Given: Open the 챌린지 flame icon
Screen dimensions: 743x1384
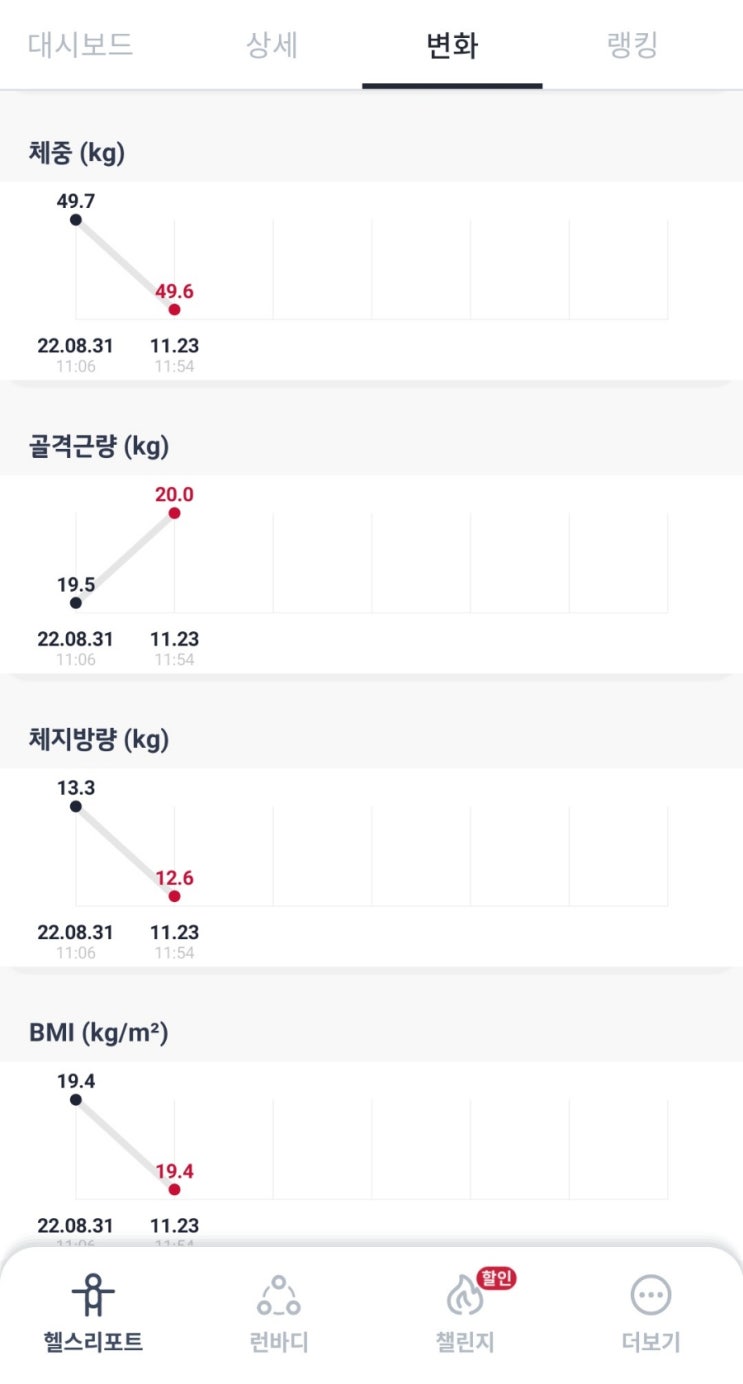Looking at the screenshot, I should [464, 1298].
